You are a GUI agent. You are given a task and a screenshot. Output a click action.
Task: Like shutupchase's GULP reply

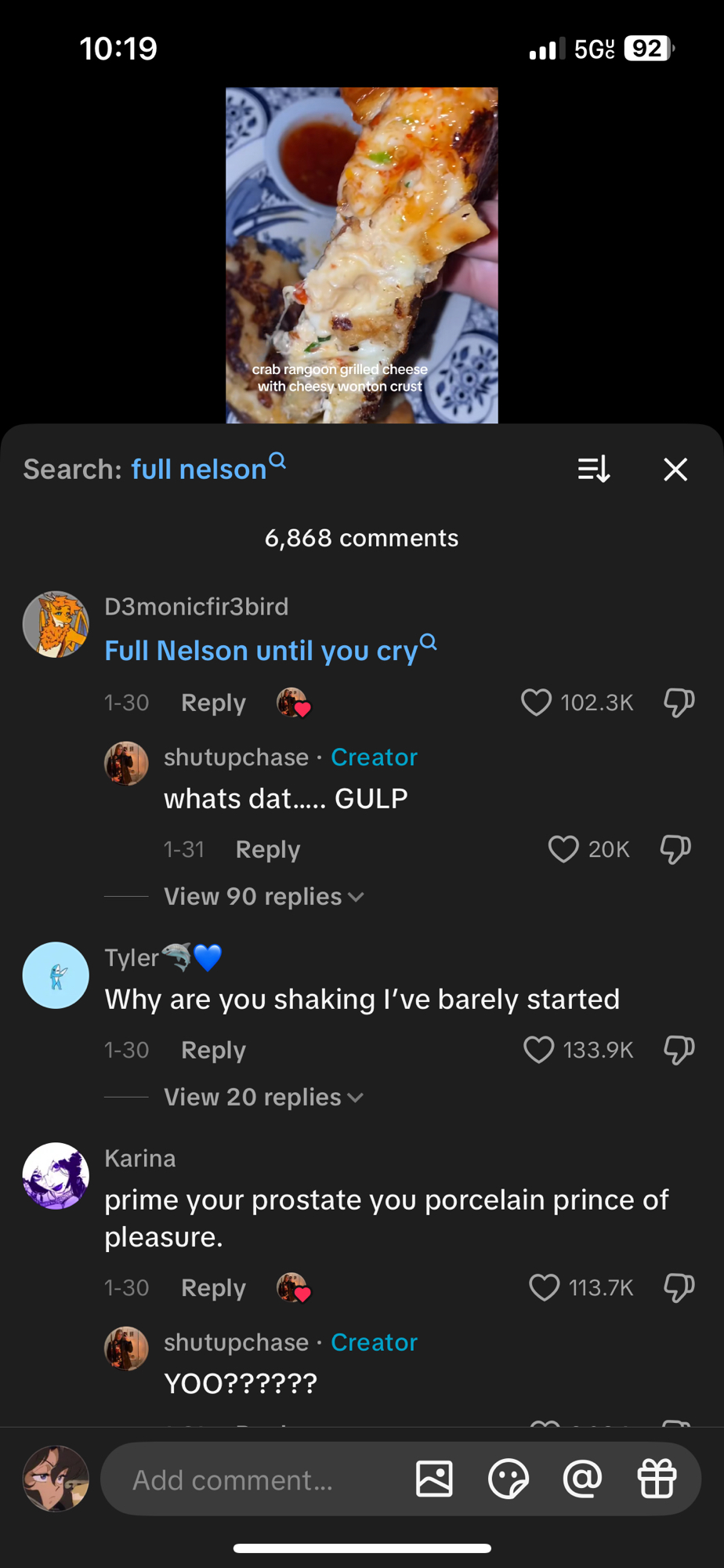click(x=563, y=849)
